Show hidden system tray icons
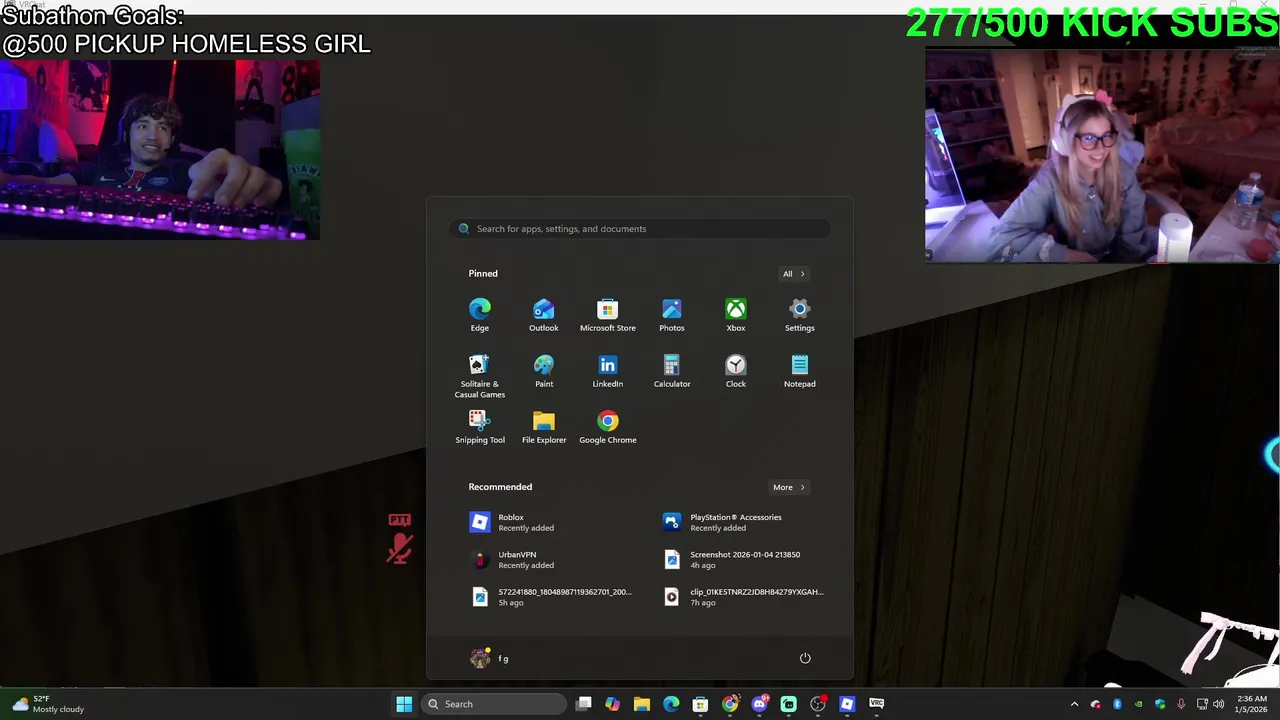 click(x=1075, y=704)
